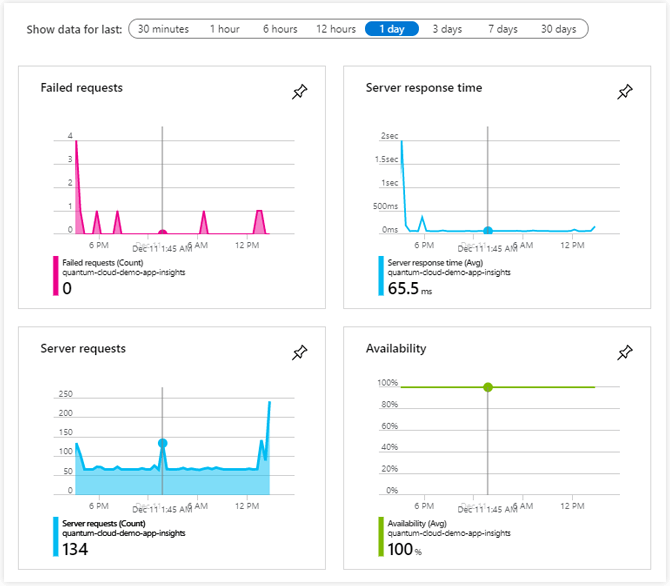Screen dimensions: 670x586
Task: Pin the Failed requests chart
Action: click(299, 92)
